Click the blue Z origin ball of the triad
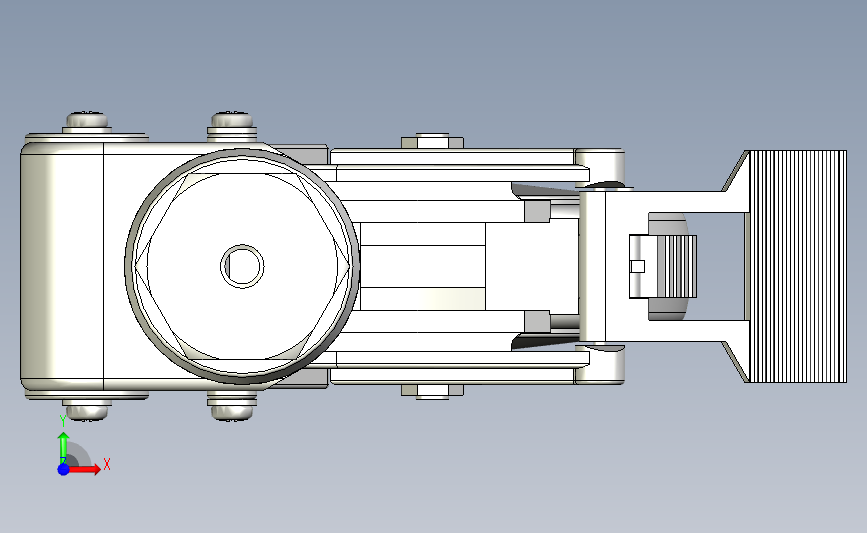This screenshot has width=867, height=533. (64, 469)
